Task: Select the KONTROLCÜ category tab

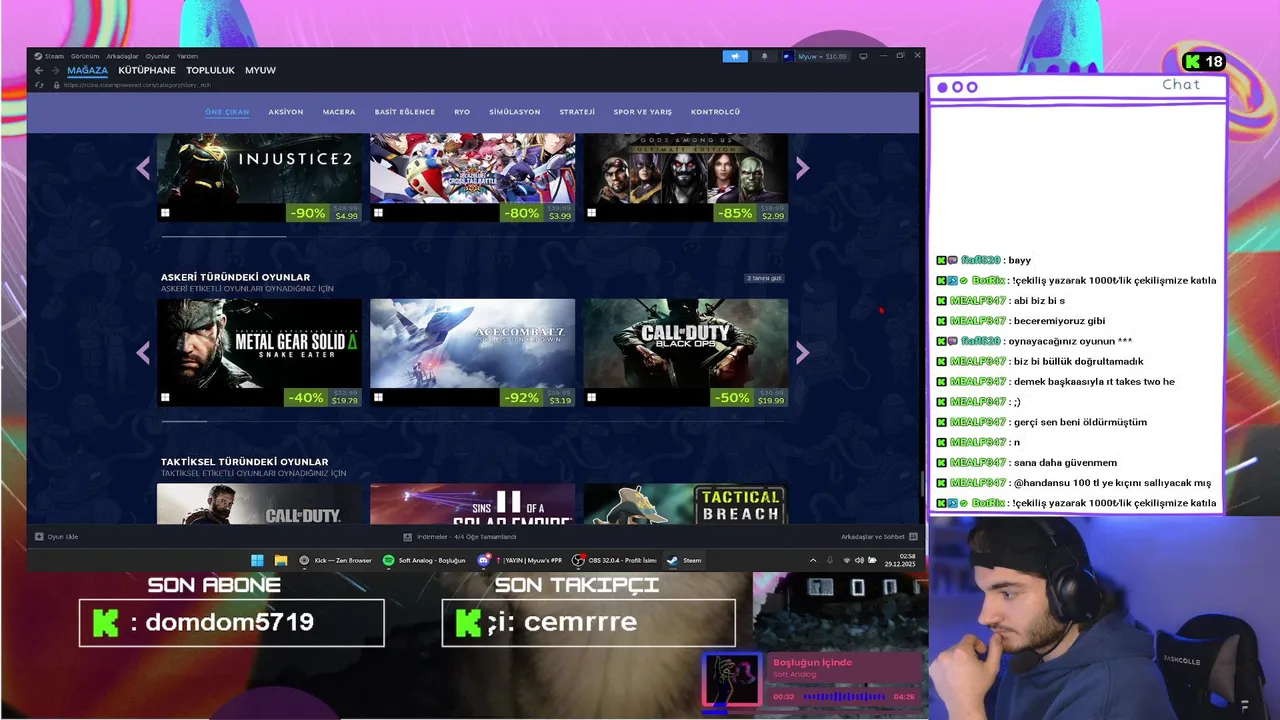Action: [716, 112]
